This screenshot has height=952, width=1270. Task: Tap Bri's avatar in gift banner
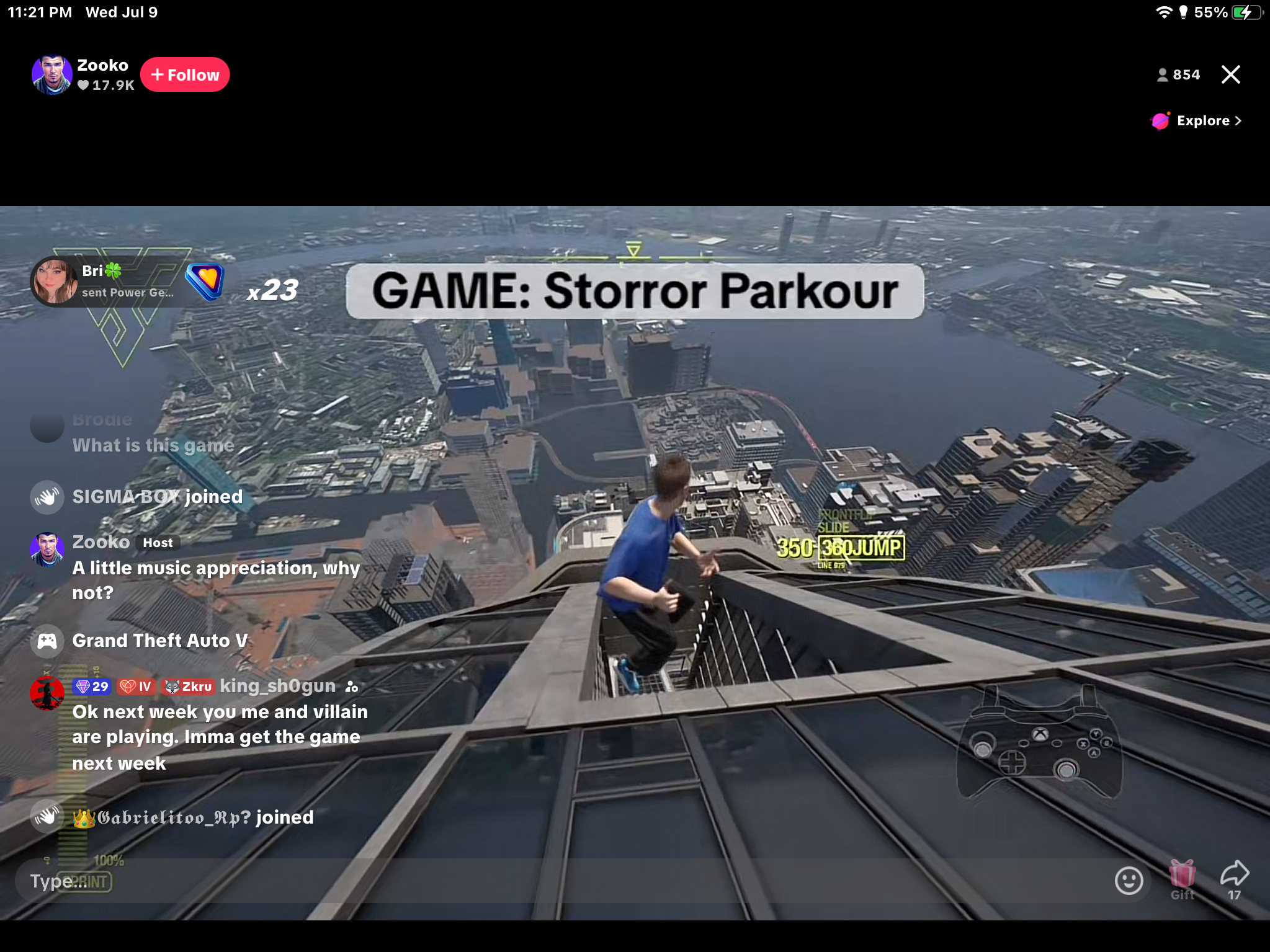point(55,282)
